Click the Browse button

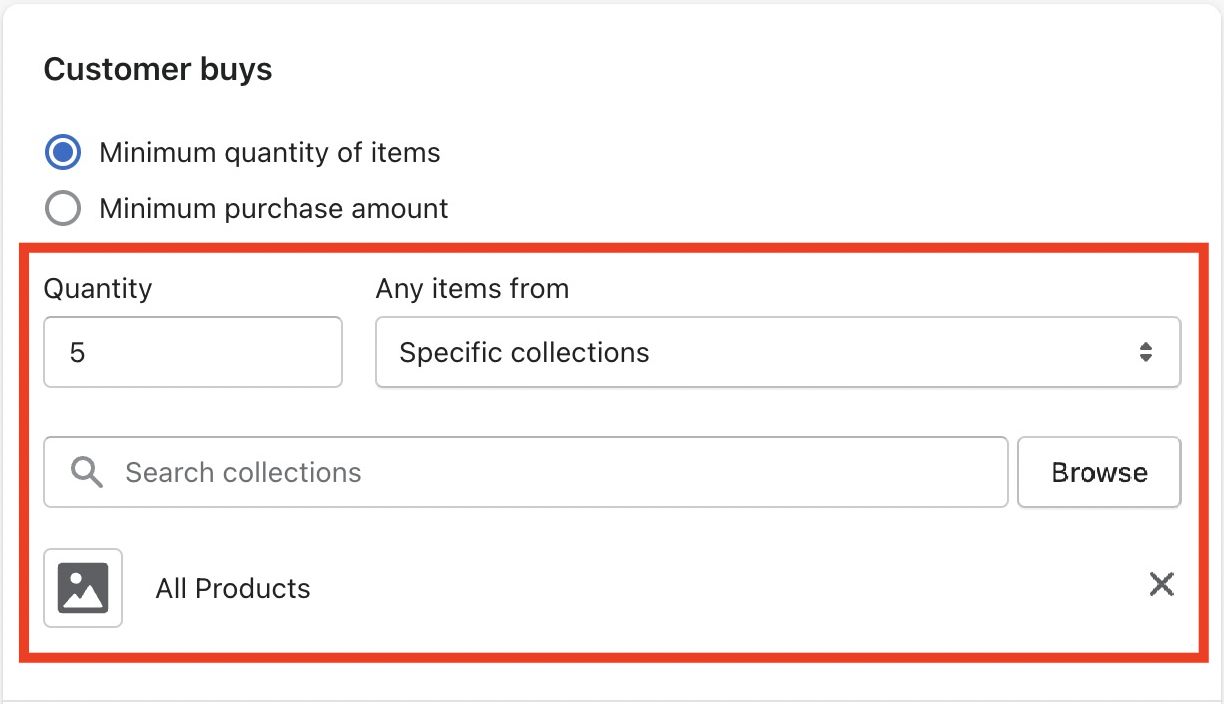pos(1099,472)
